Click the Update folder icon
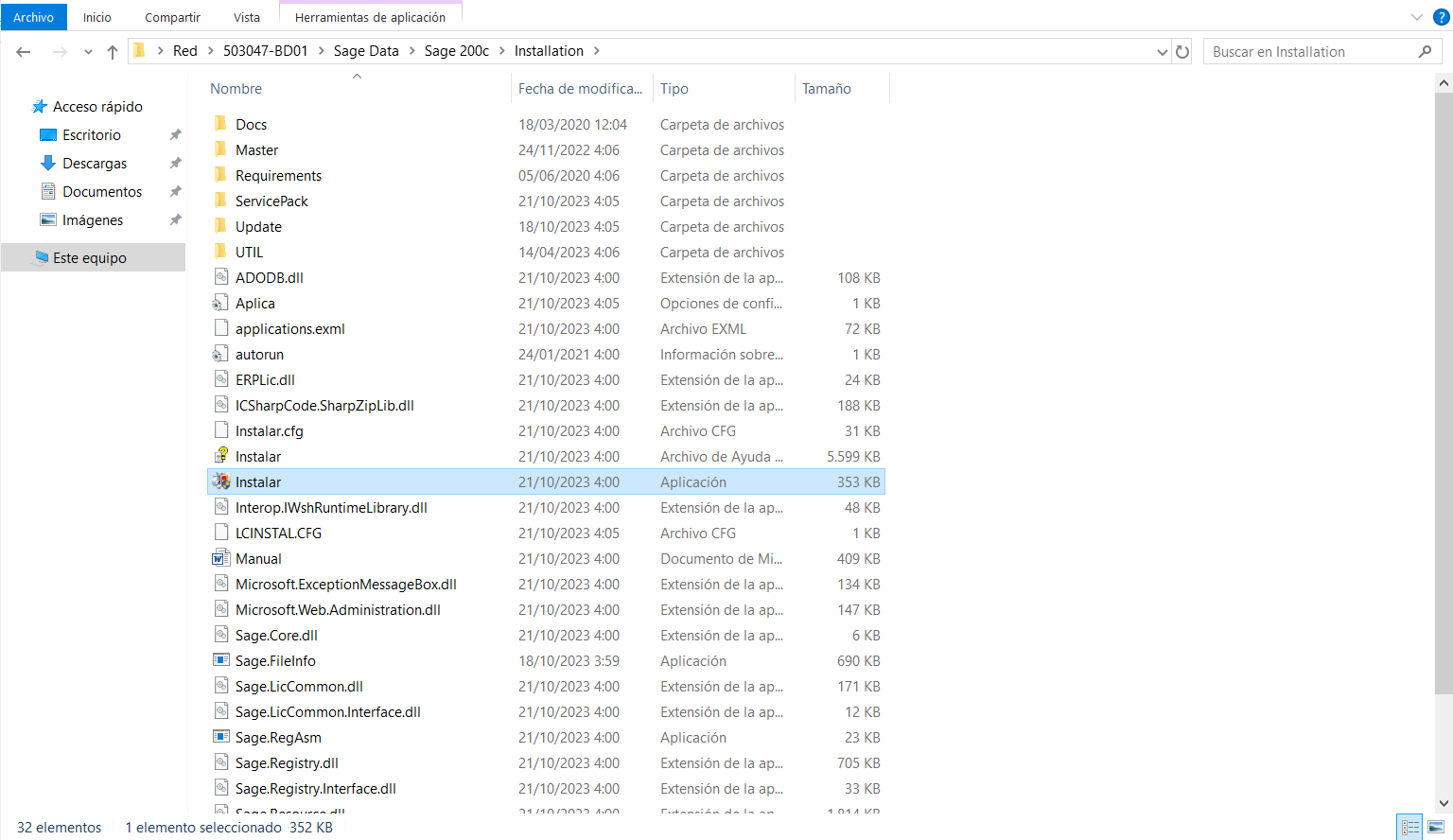1453x840 pixels. pyautogui.click(x=220, y=226)
